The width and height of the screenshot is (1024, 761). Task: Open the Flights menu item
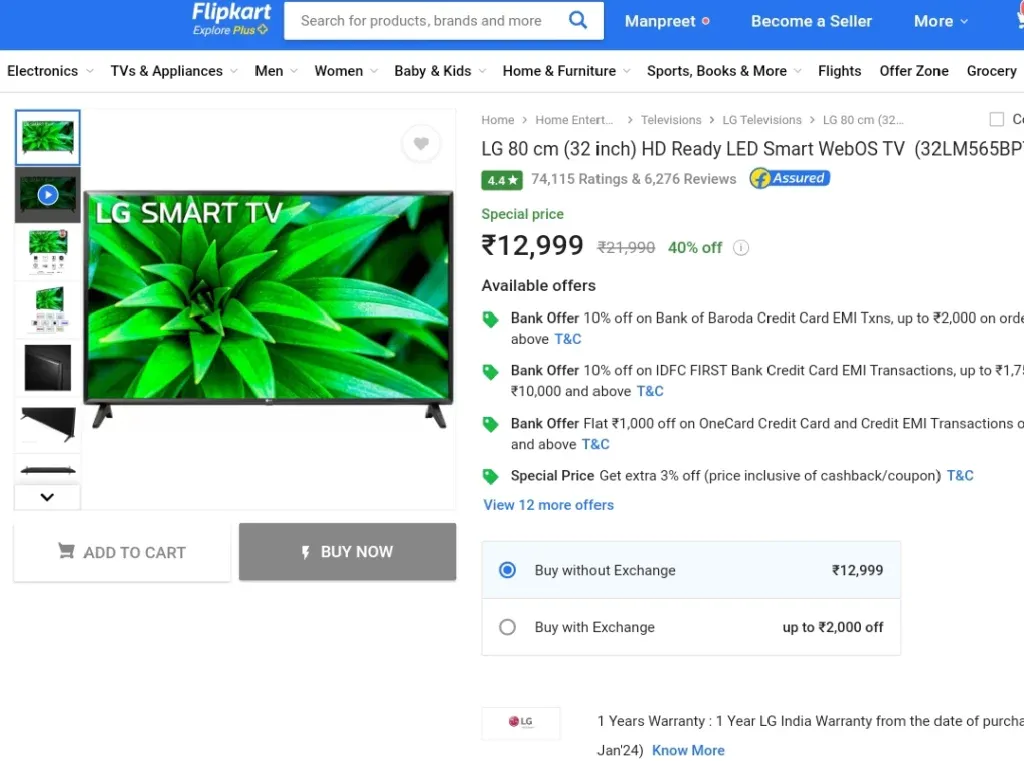(839, 71)
